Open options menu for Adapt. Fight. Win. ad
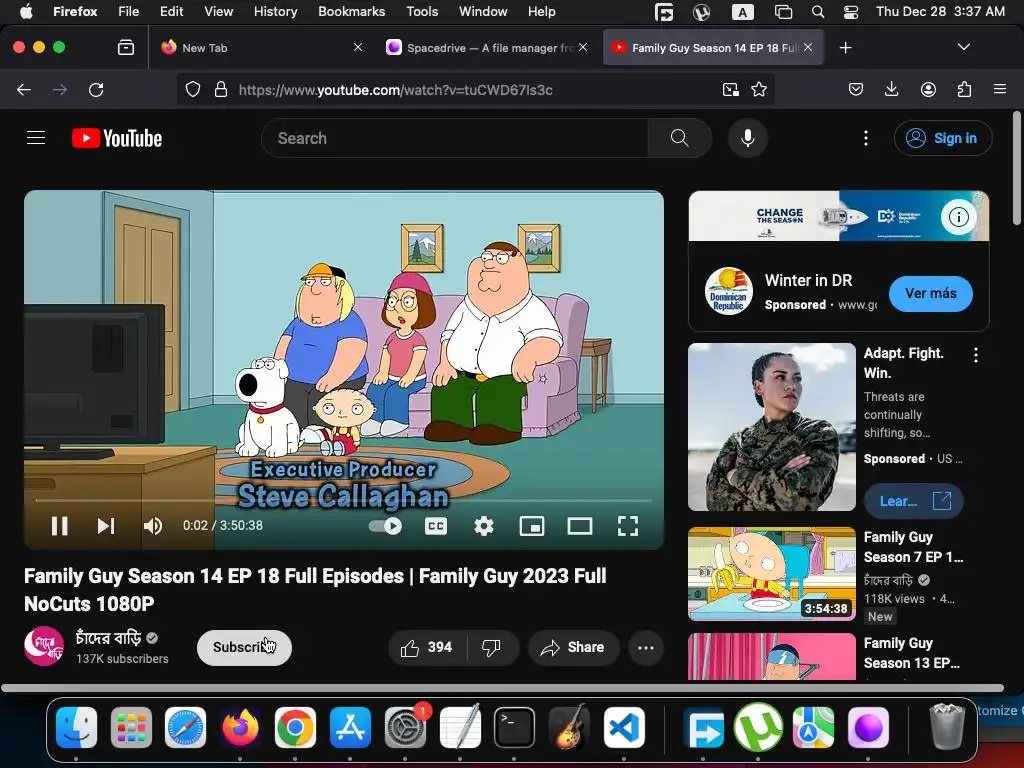 [x=976, y=355]
